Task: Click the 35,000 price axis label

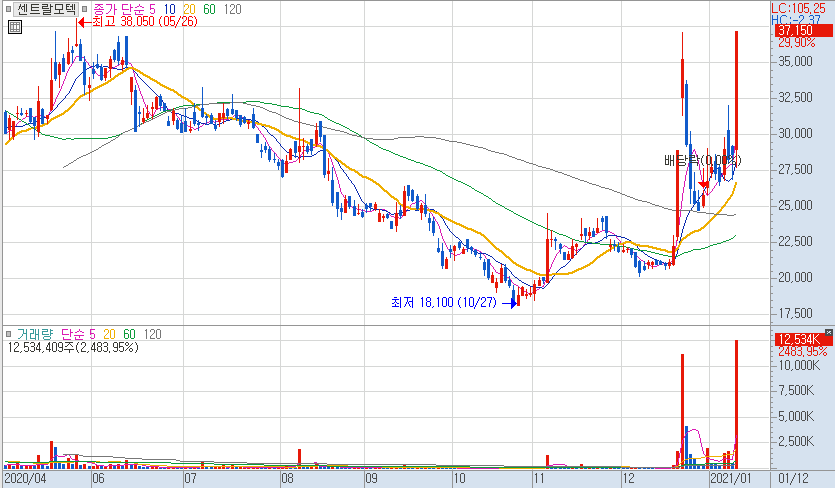Action: (796, 62)
